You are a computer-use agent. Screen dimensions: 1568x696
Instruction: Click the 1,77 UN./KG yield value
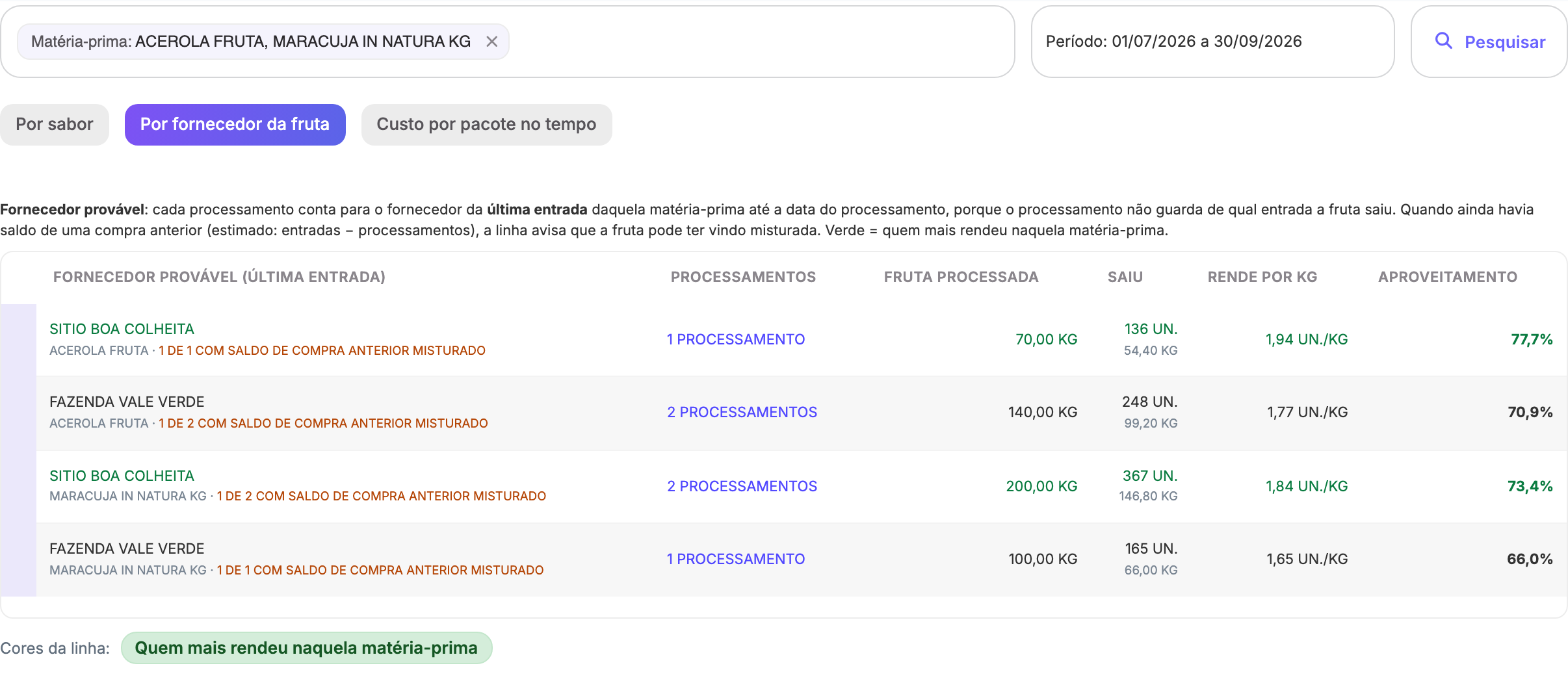(x=1307, y=412)
